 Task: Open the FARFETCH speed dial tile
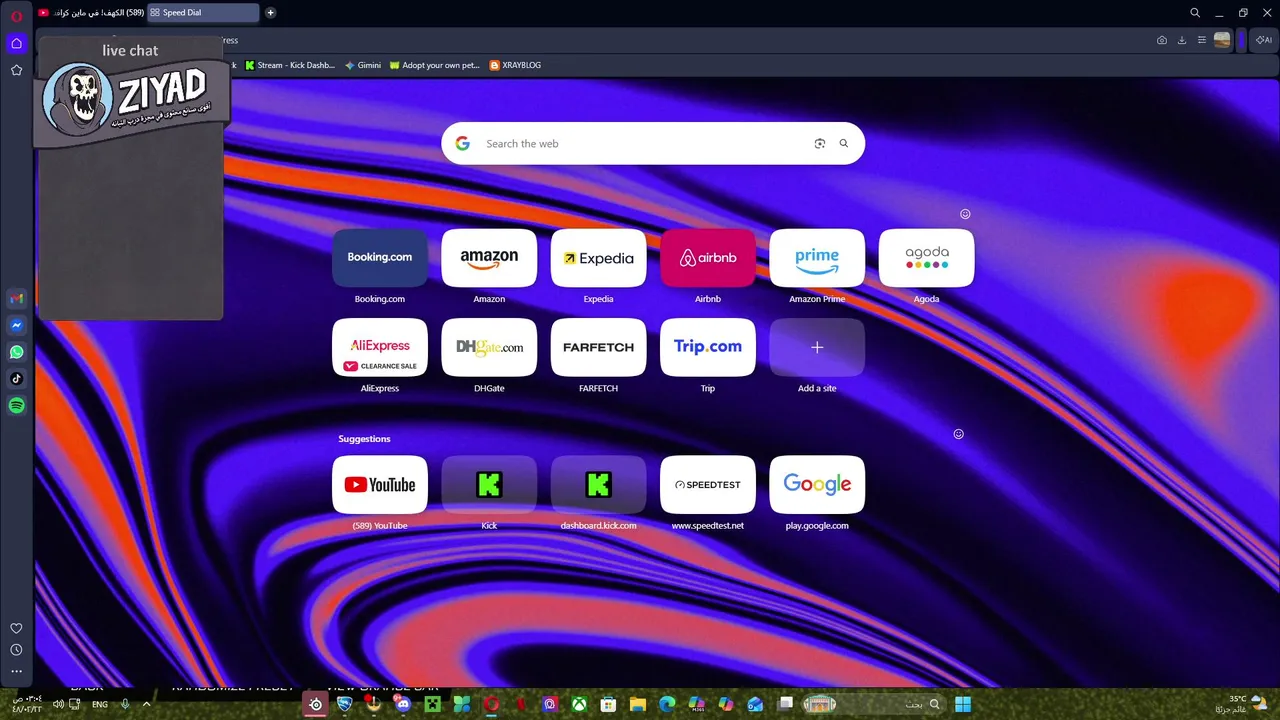tap(598, 347)
